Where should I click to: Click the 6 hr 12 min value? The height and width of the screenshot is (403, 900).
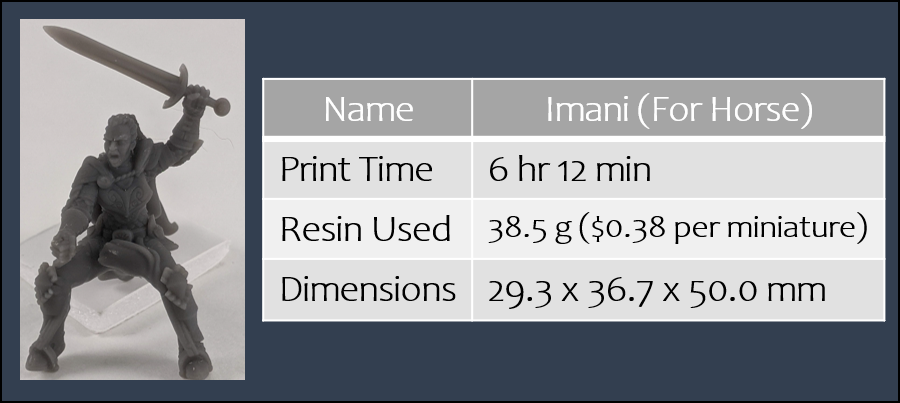click(x=569, y=170)
